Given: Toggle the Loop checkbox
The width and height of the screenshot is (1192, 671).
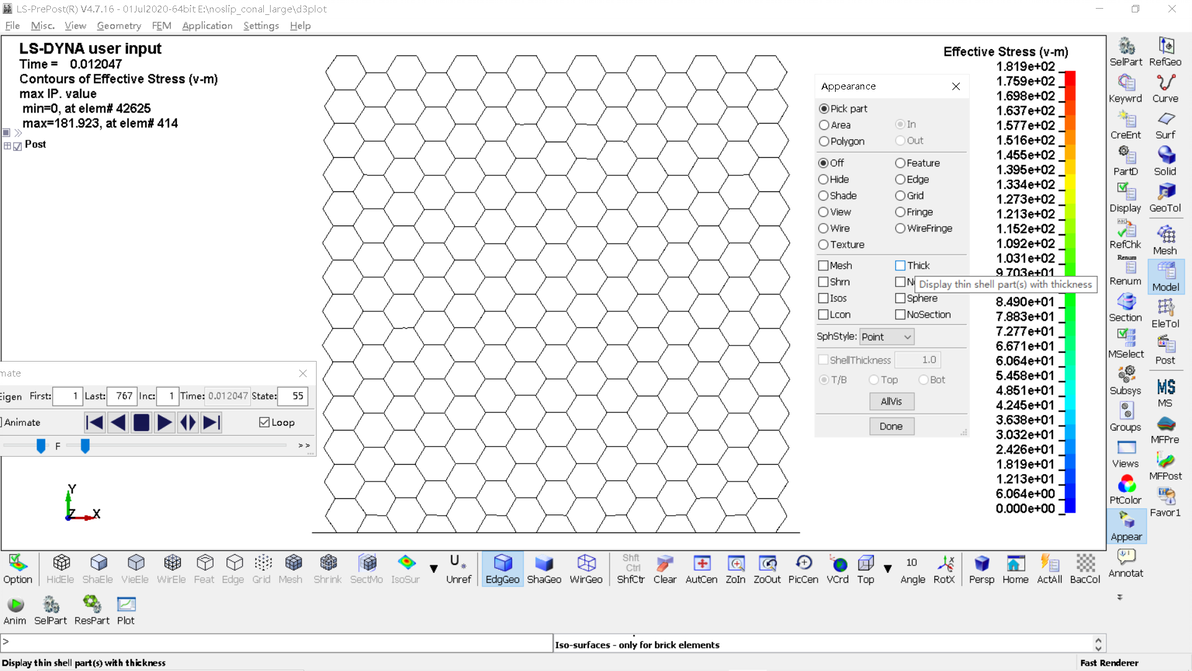Looking at the screenshot, I should pyautogui.click(x=265, y=423).
